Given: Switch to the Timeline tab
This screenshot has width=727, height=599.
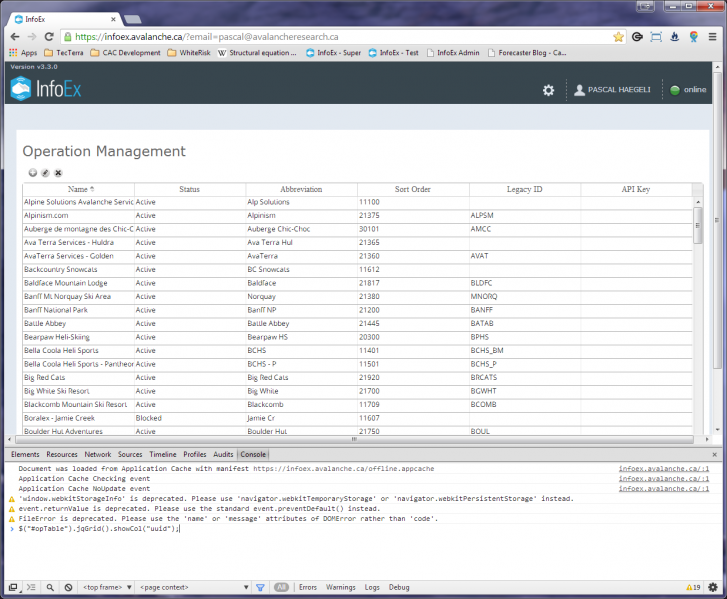Looking at the screenshot, I should (163, 454).
